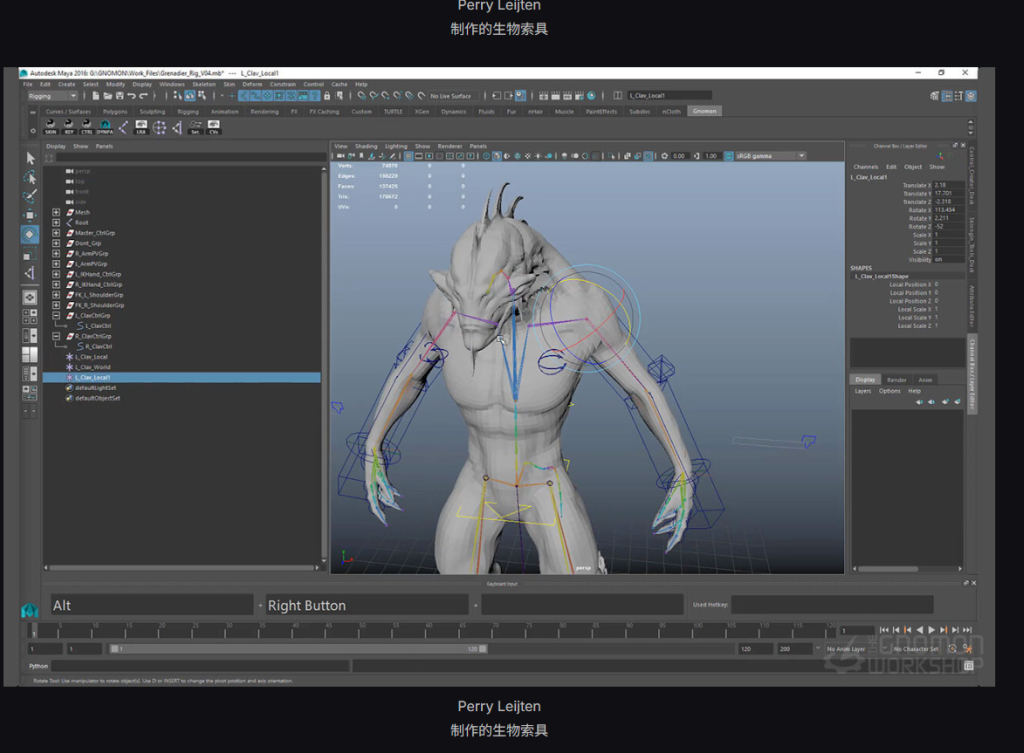
Task: Open the Channels menu in Channel Box
Action: pos(866,167)
